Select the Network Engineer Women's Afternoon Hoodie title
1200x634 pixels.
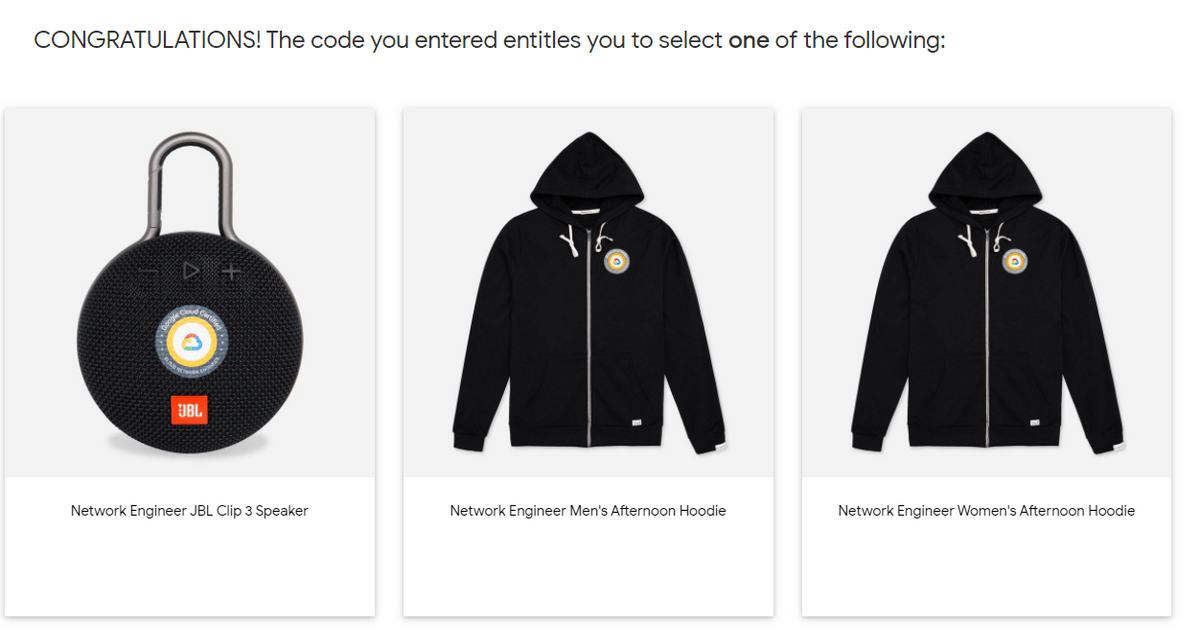point(986,511)
